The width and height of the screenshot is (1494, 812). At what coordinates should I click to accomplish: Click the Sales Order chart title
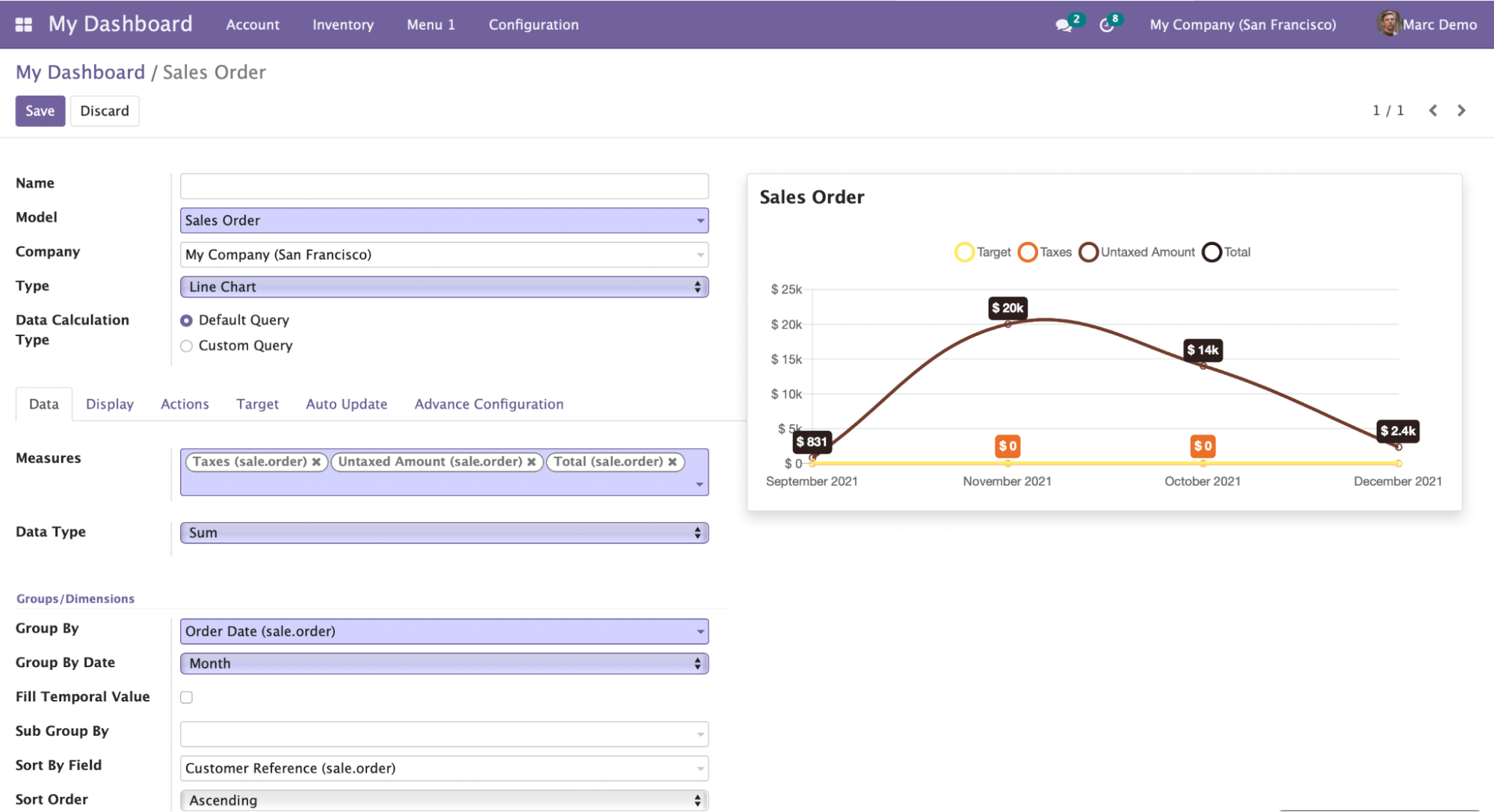(x=812, y=197)
